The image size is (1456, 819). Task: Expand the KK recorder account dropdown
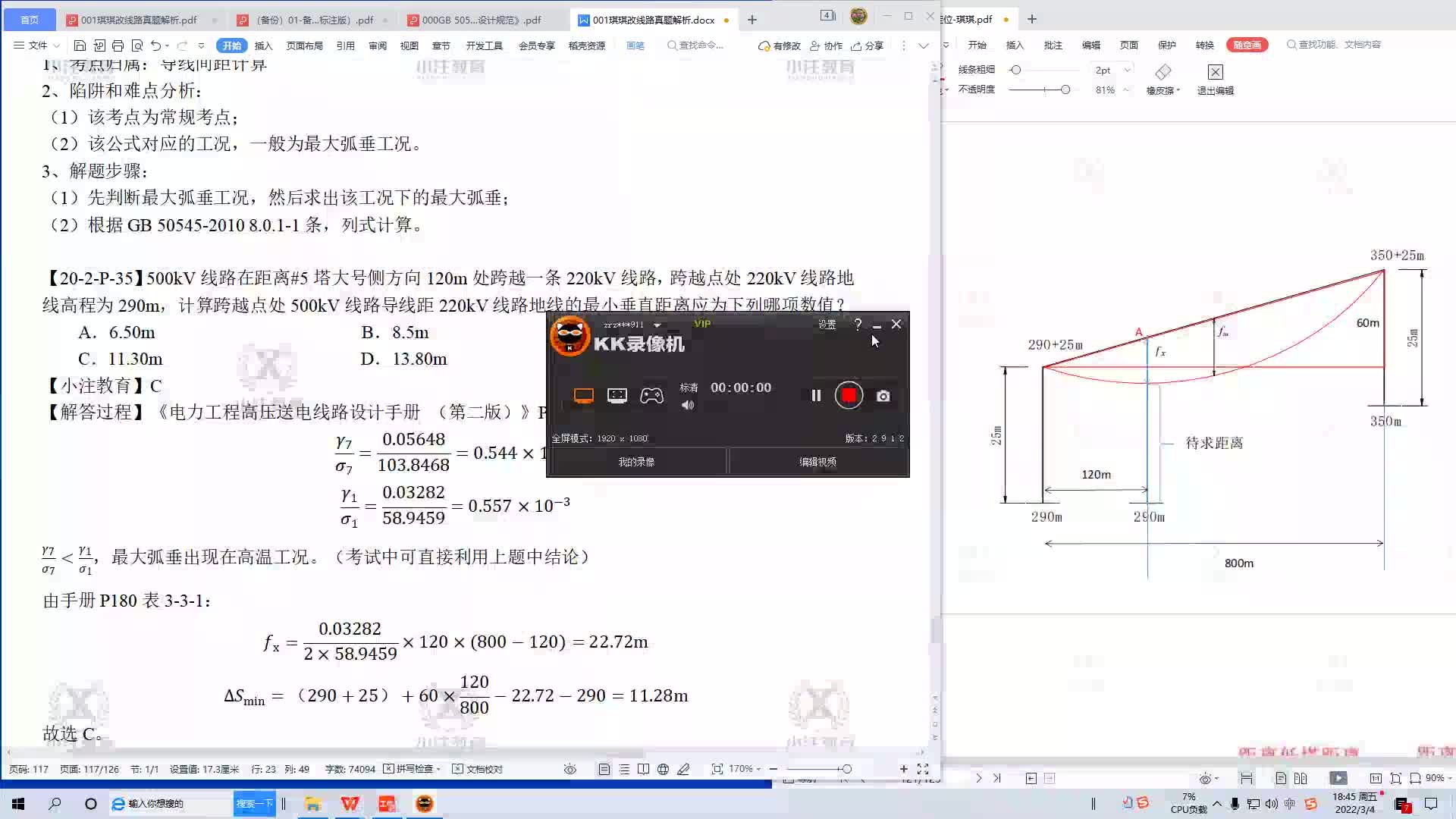click(657, 325)
